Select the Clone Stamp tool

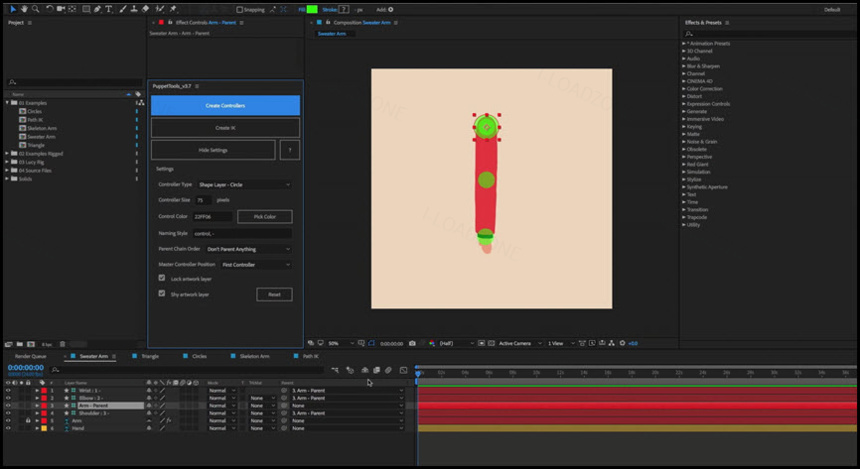tap(134, 9)
